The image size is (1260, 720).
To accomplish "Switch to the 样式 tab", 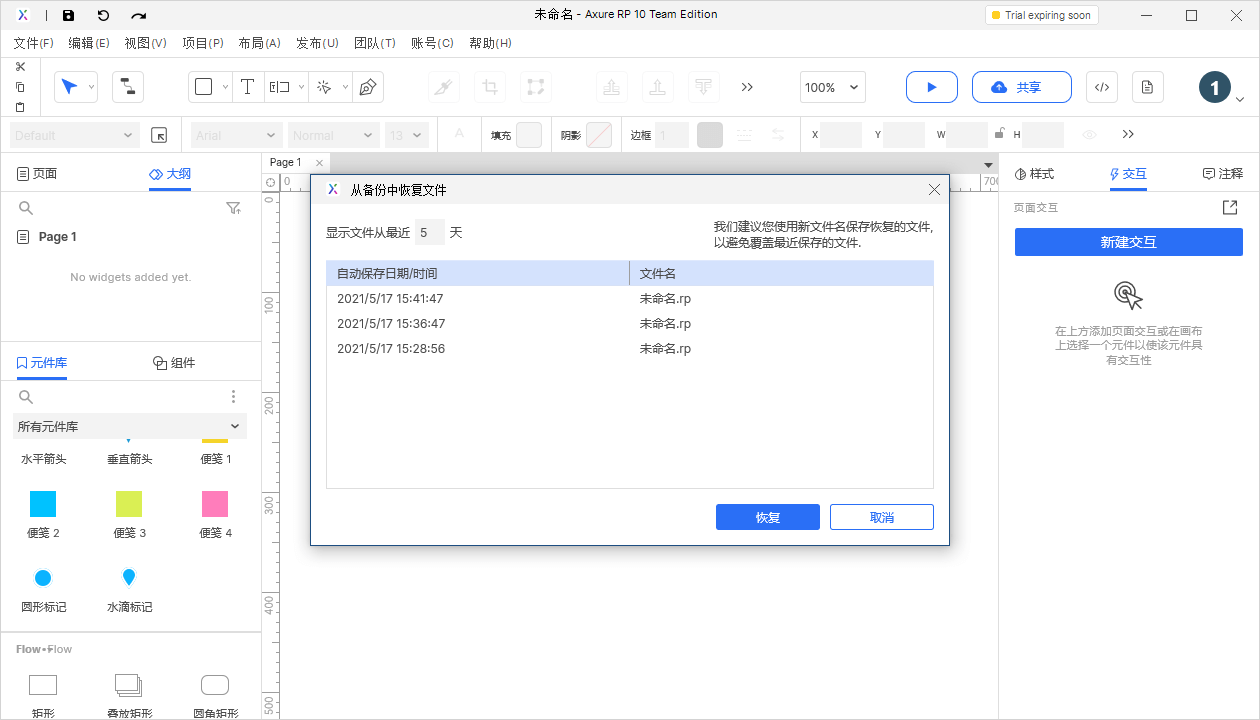I will pyautogui.click(x=1035, y=174).
